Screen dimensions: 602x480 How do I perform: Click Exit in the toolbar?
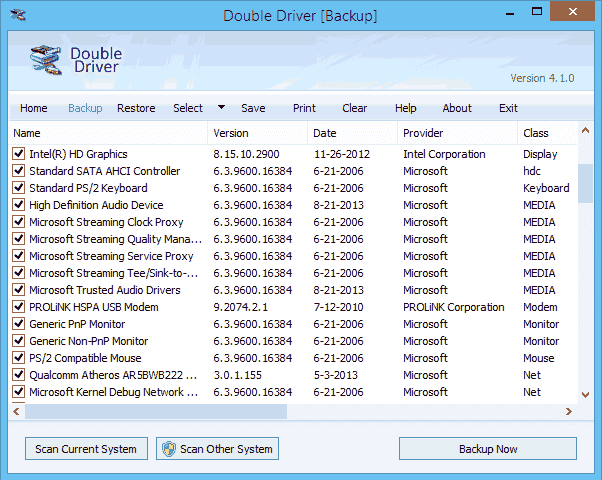(x=508, y=108)
